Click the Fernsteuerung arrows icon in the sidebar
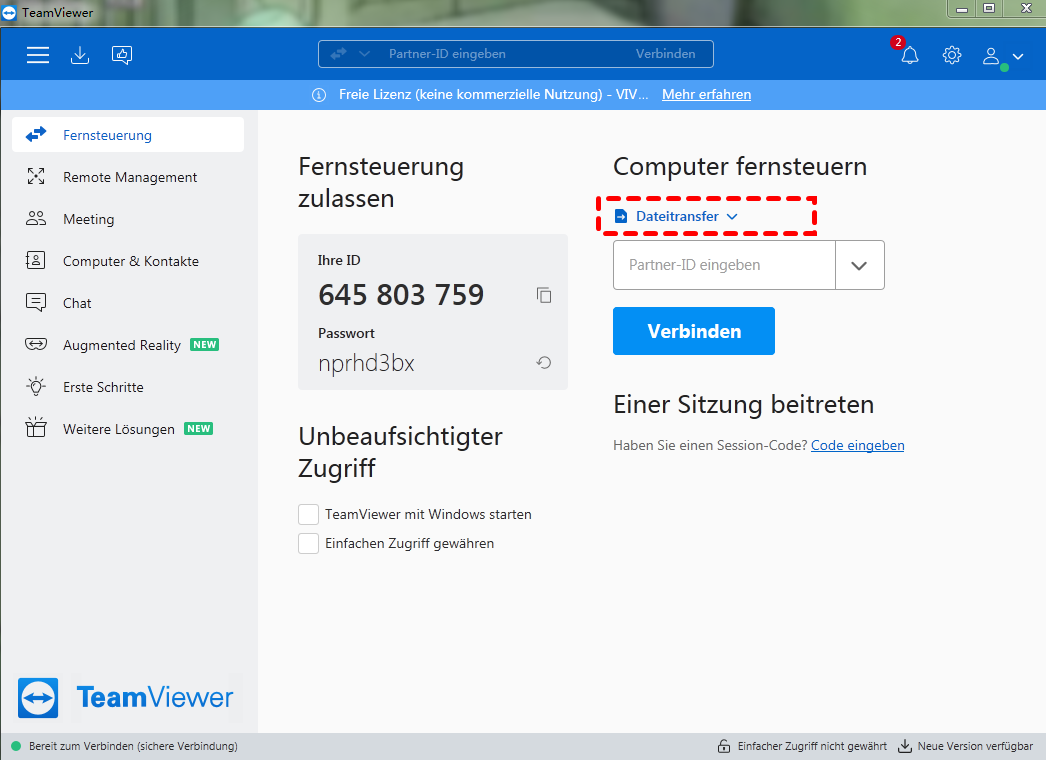Image resolution: width=1046 pixels, height=760 pixels. coord(36,134)
